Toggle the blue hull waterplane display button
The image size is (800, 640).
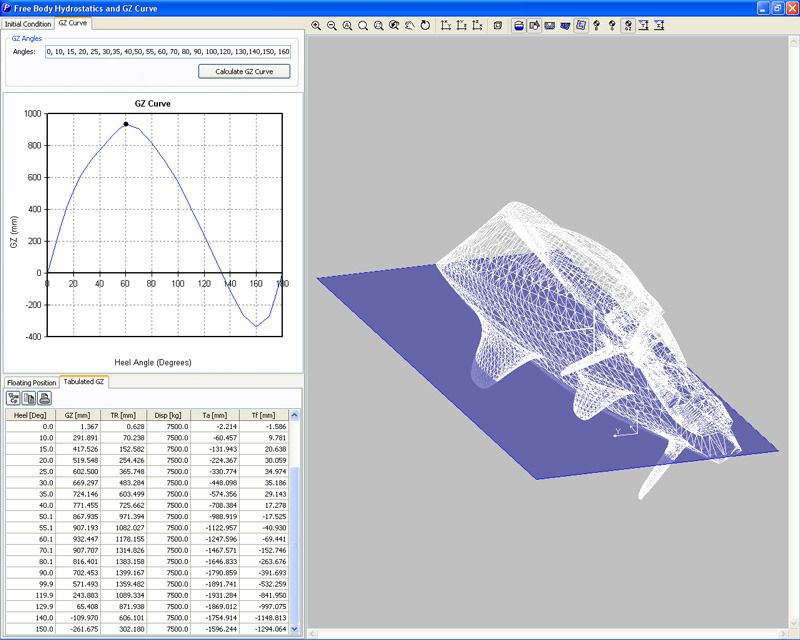click(x=519, y=27)
